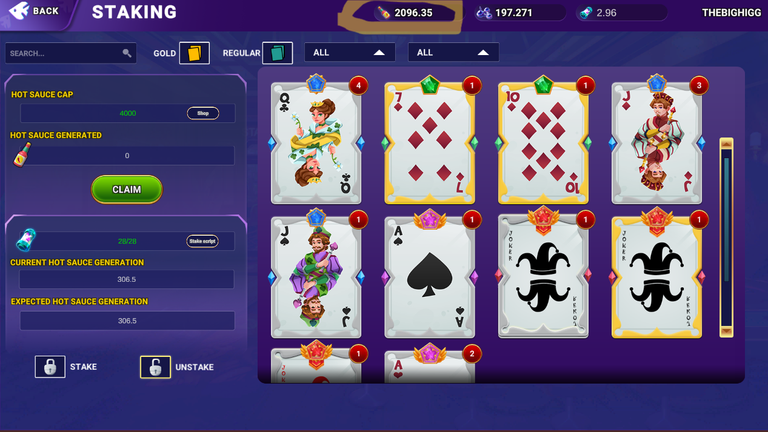This screenshot has width=768, height=432.
Task: Select the Queen of Clubs card
Action: 316,140
